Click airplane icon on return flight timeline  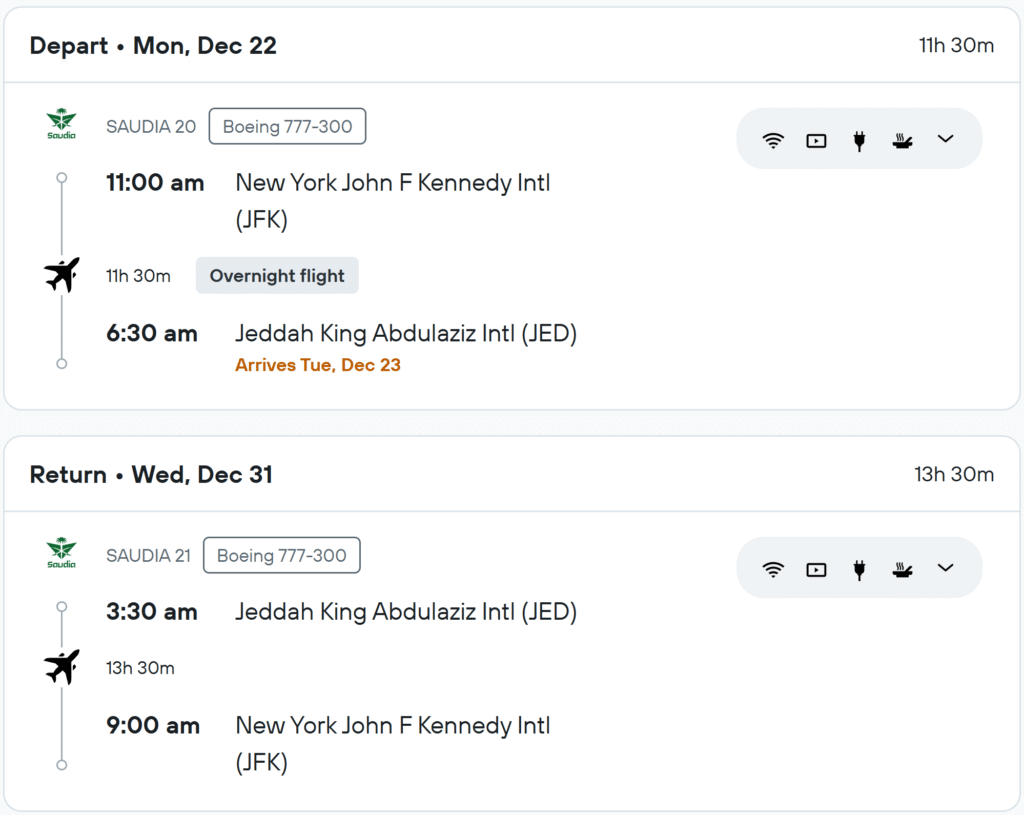pyautogui.click(x=62, y=667)
